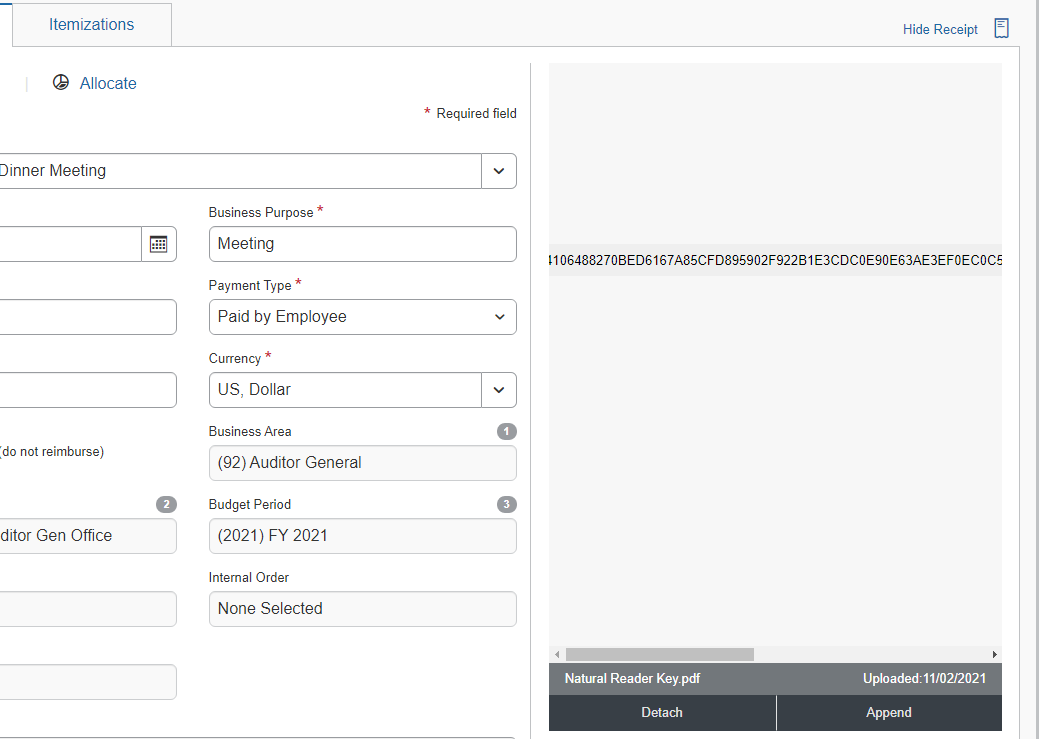Click the Allocate link
Image resolution: width=1039 pixels, height=739 pixels.
coord(108,84)
